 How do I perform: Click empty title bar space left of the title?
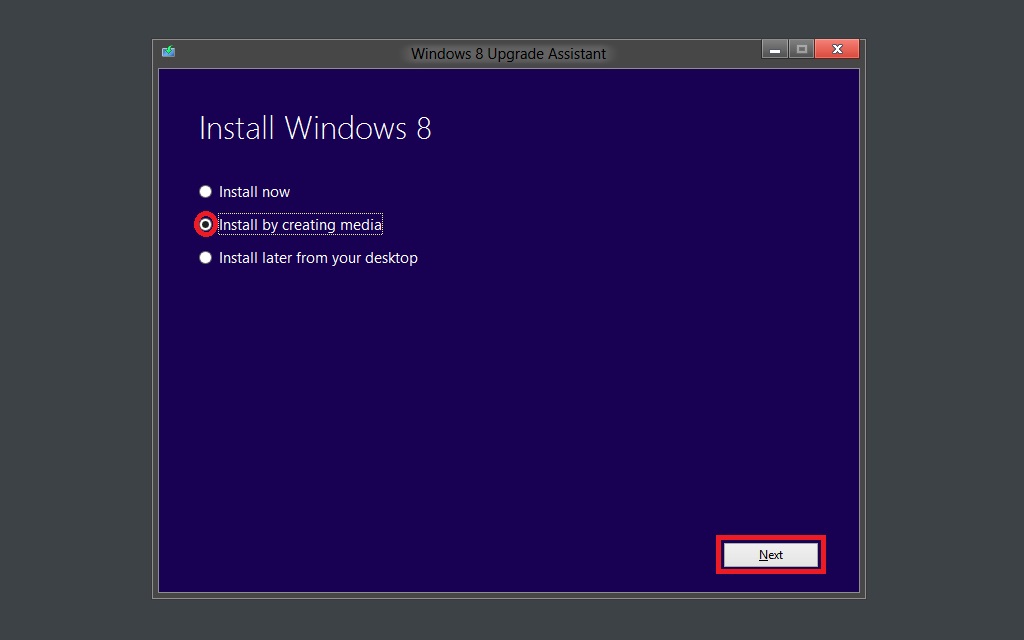coord(290,53)
